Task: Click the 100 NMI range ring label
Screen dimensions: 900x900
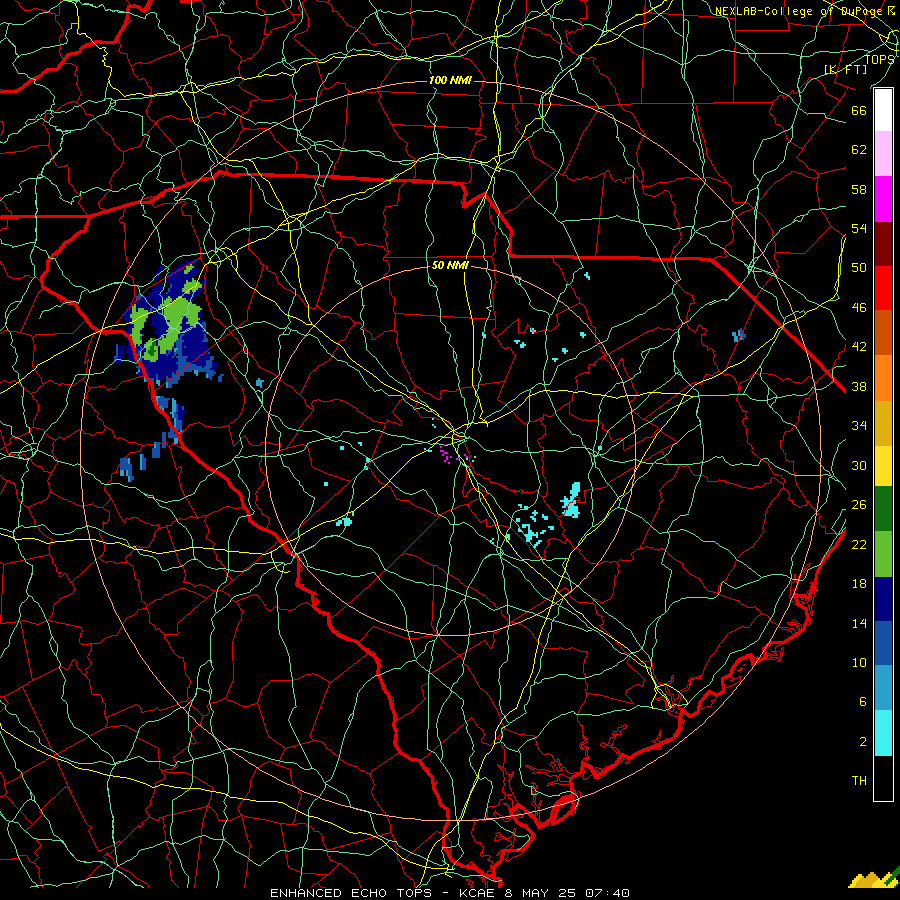Action: (x=450, y=80)
